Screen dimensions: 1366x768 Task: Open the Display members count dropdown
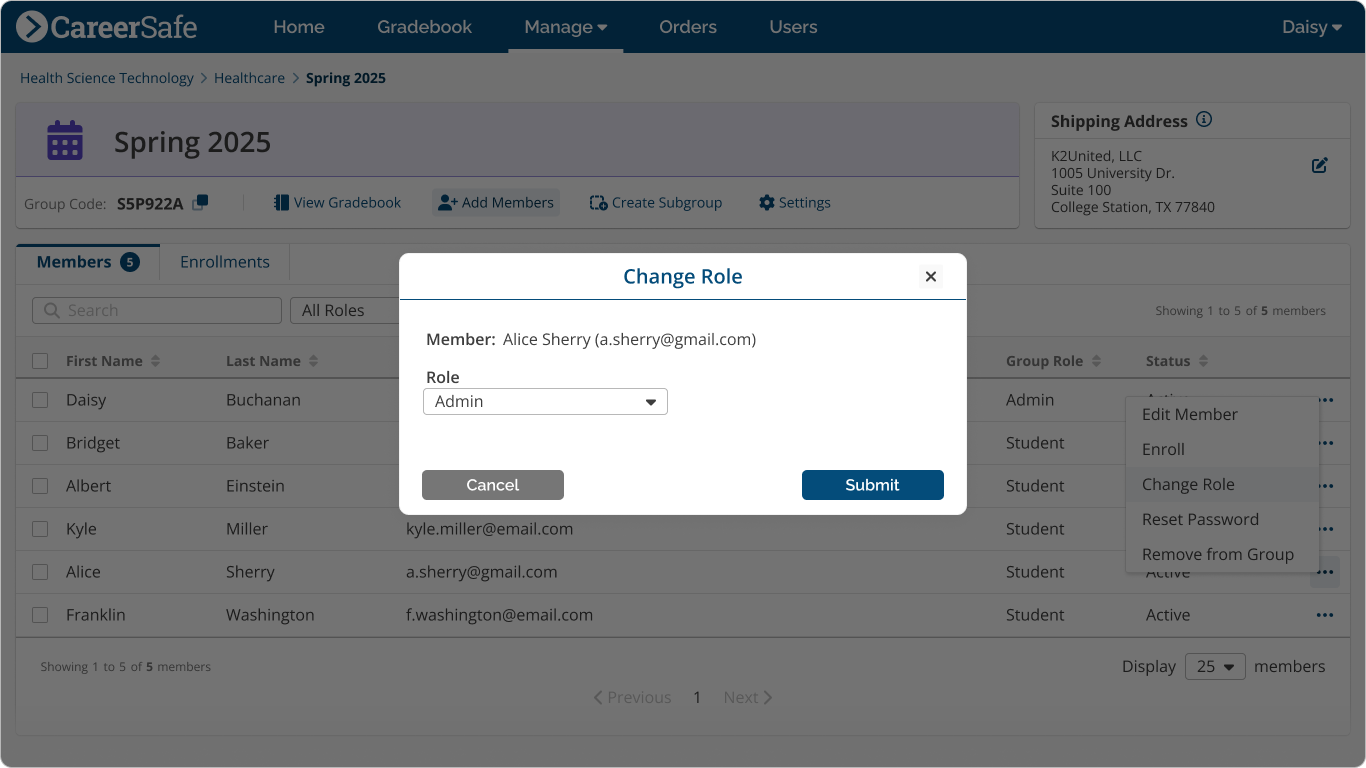1215,666
